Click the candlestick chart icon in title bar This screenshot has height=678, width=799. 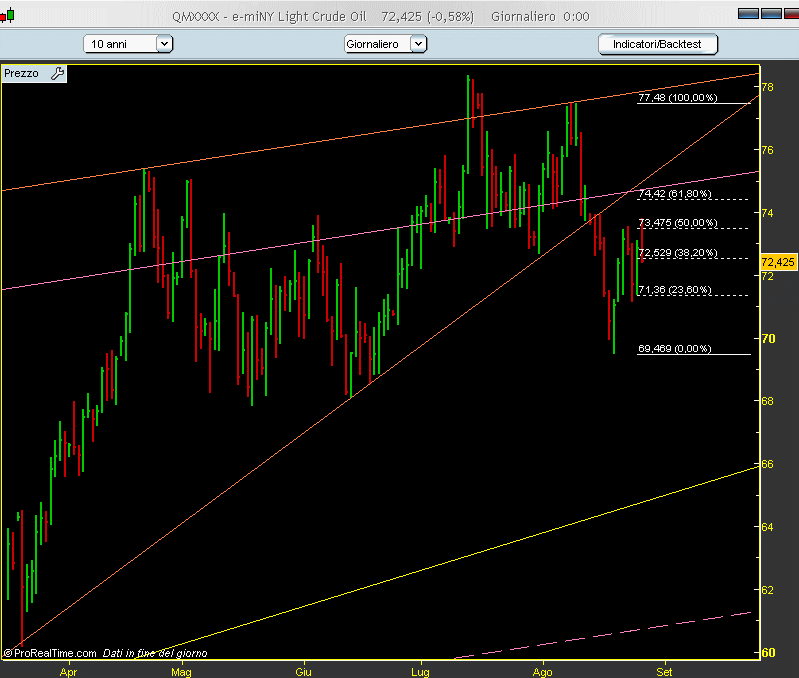pos(7,16)
